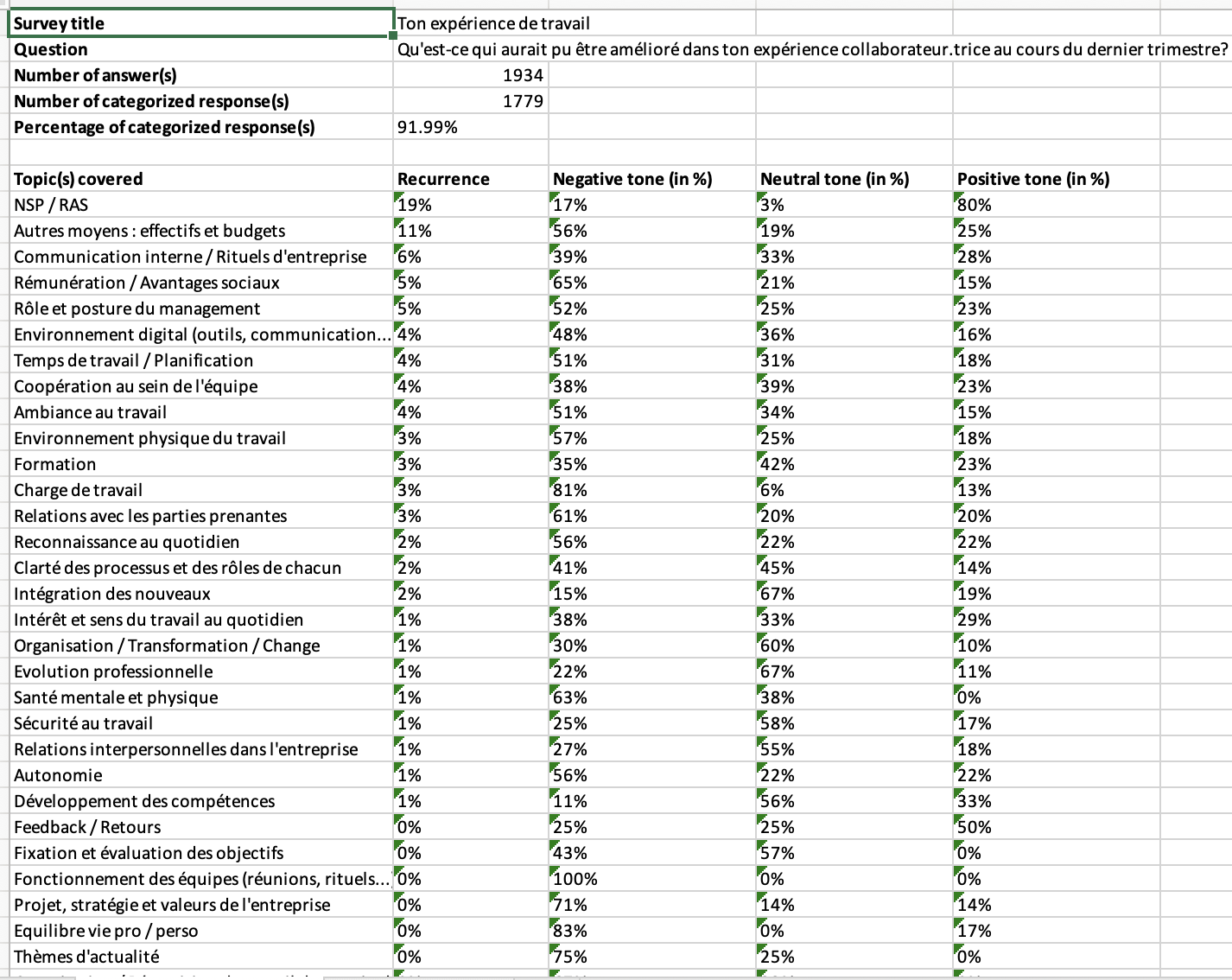Select the "Rémunération / Avantages sociaux" row label

click(147, 283)
